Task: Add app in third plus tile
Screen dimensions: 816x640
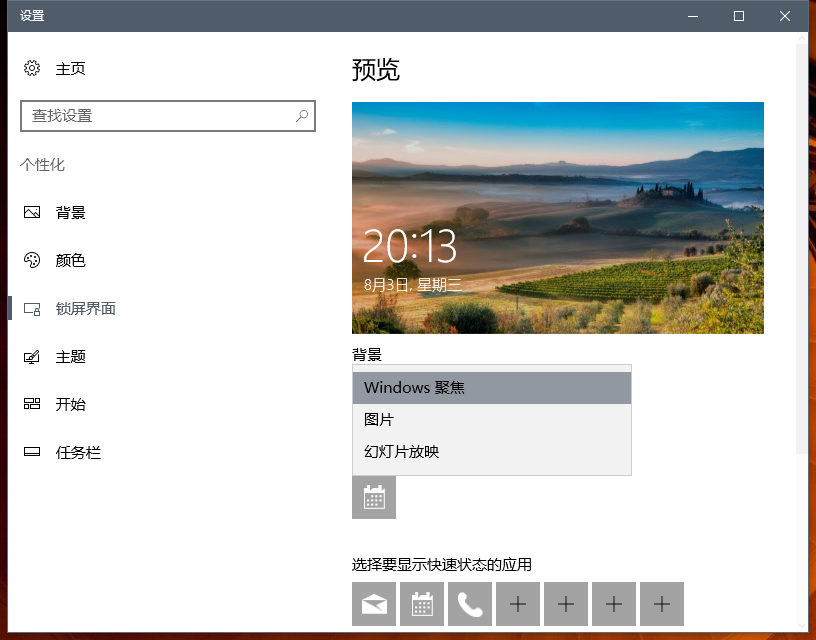Action: 614,604
